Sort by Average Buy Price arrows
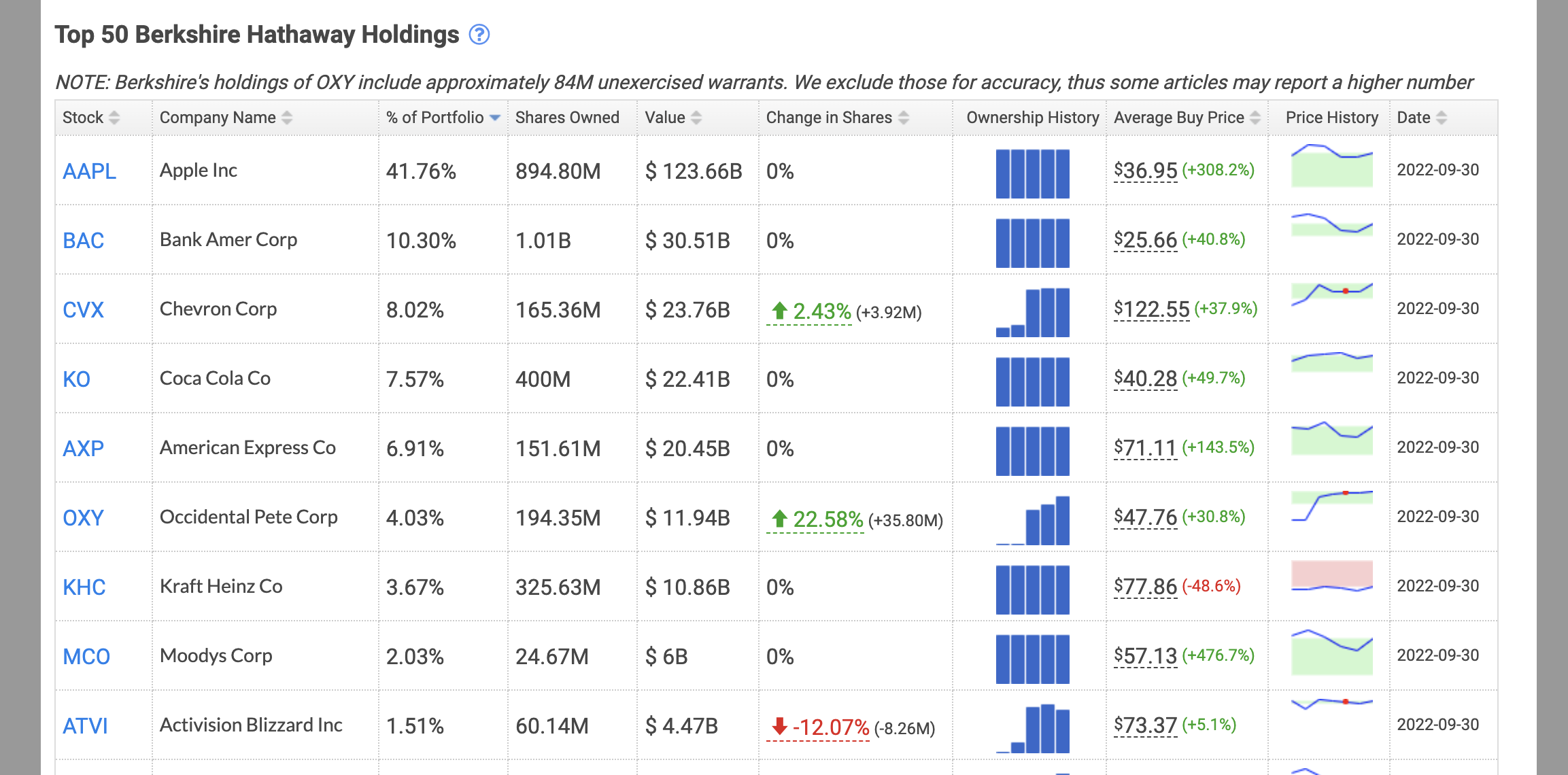The width and height of the screenshot is (1568, 775). click(x=1255, y=118)
